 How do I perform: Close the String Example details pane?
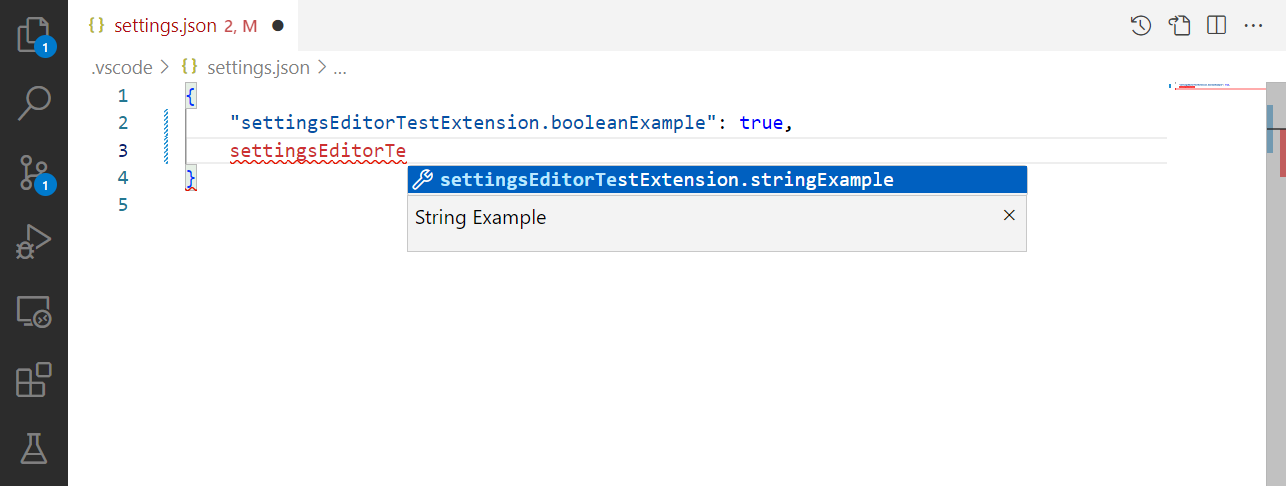pyautogui.click(x=1009, y=215)
